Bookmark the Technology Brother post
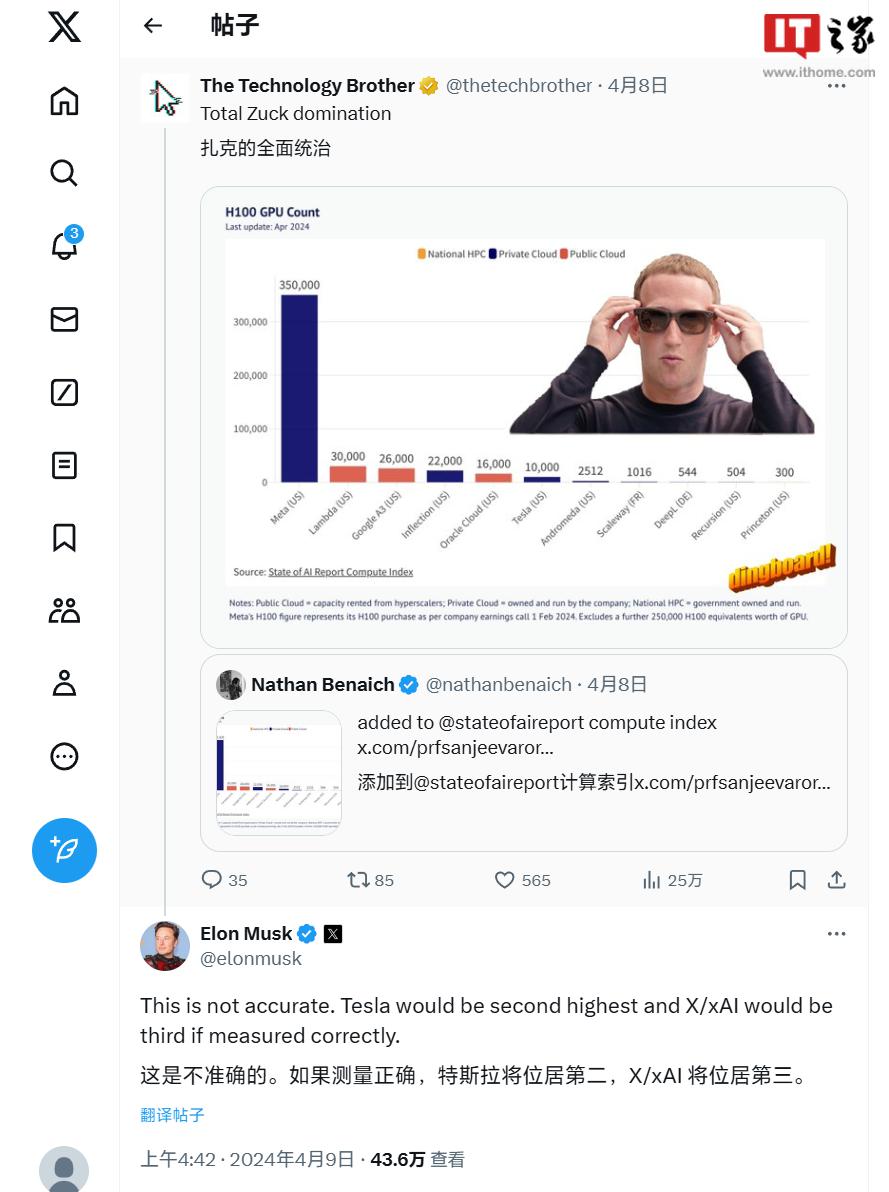The height and width of the screenshot is (1192, 889). pyautogui.click(x=797, y=880)
